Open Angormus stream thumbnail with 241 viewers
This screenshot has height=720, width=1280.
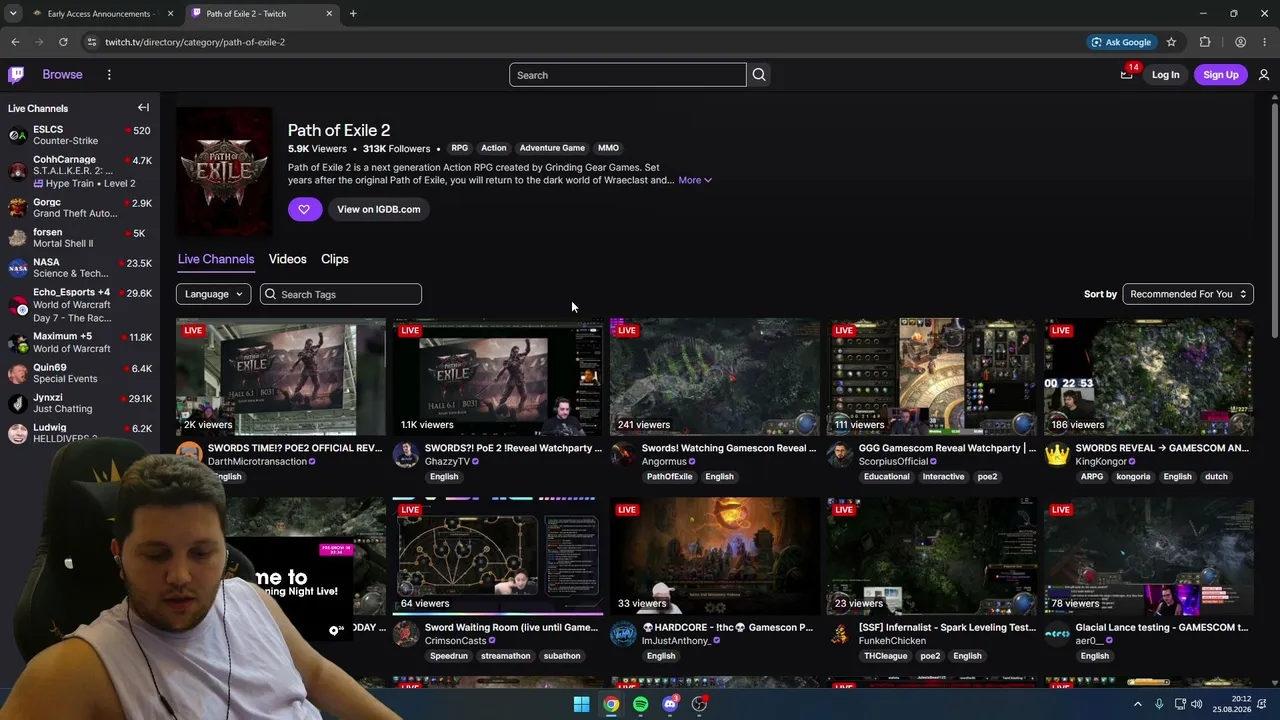pos(715,377)
